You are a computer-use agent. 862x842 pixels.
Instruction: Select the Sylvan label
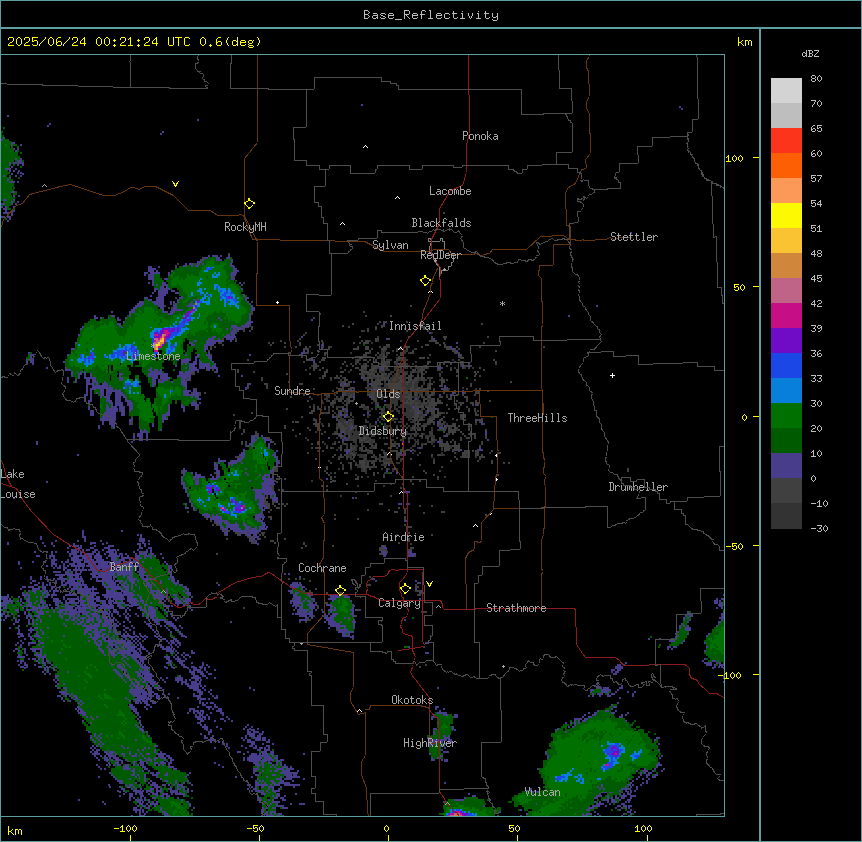(x=390, y=245)
